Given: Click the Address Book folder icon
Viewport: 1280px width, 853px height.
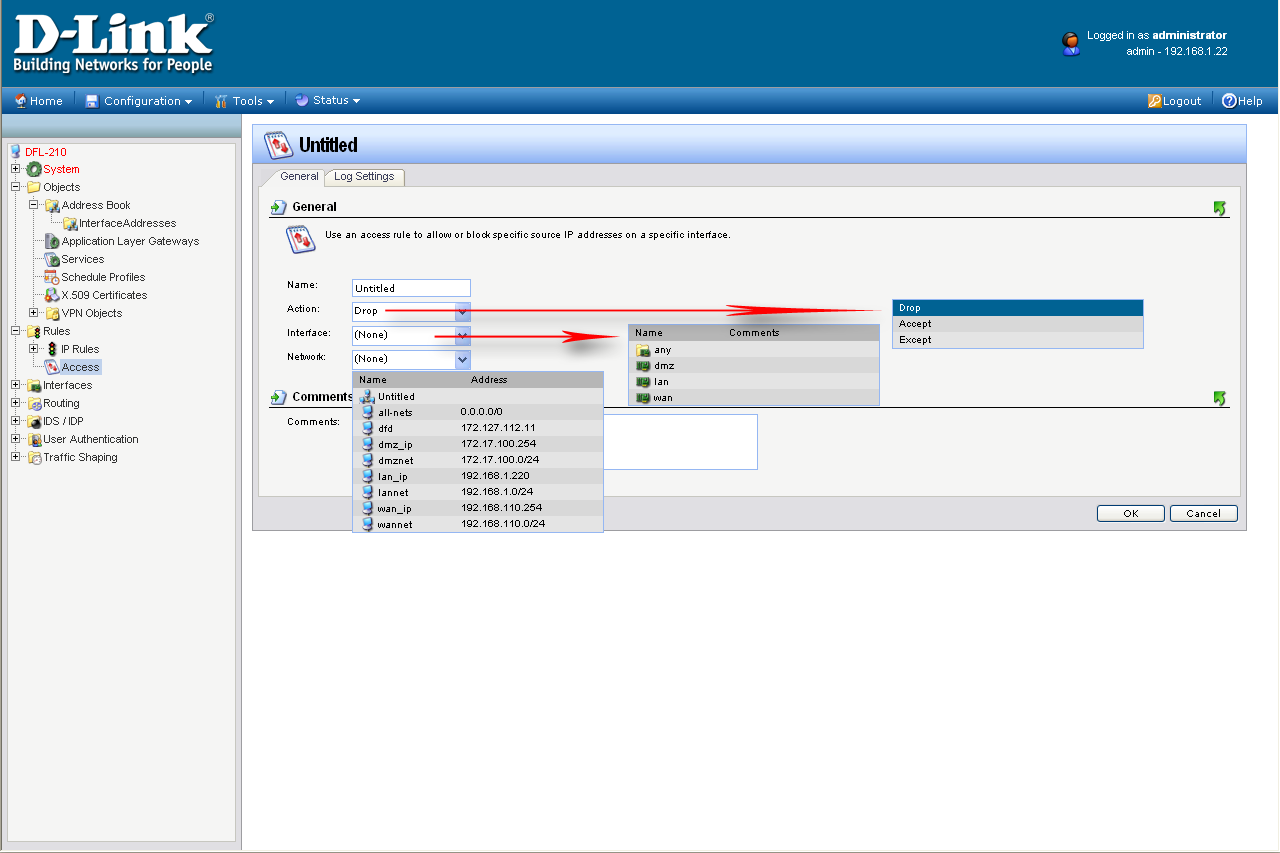Looking at the screenshot, I should tap(52, 205).
